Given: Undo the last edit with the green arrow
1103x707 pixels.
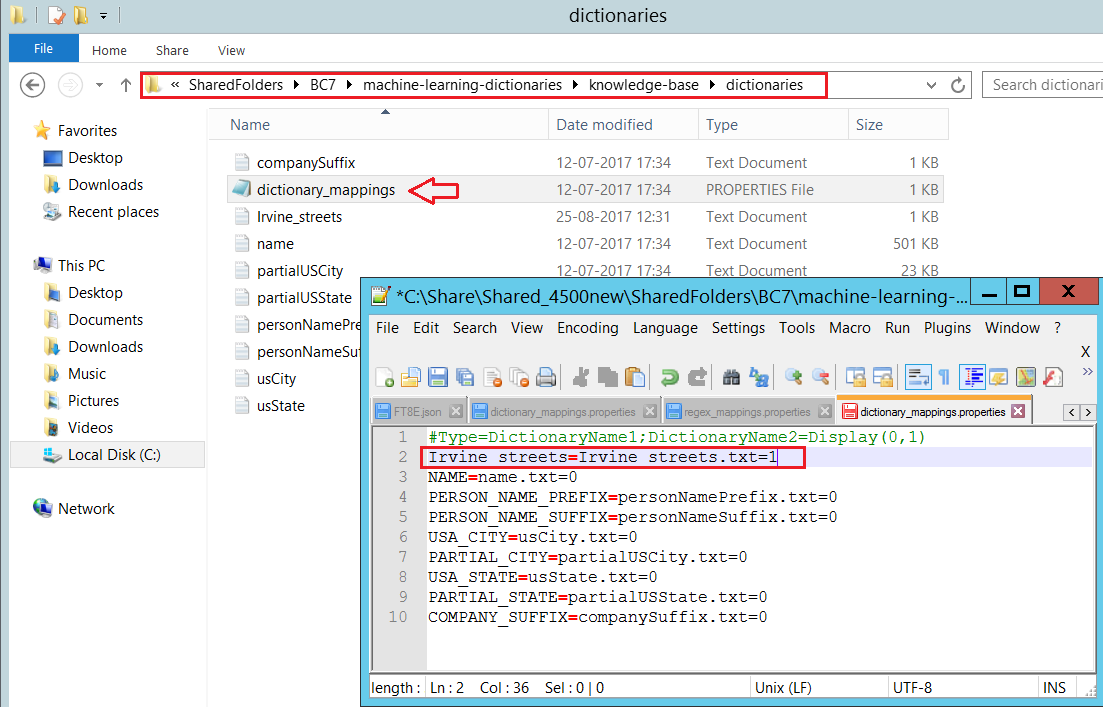Looking at the screenshot, I should point(669,378).
